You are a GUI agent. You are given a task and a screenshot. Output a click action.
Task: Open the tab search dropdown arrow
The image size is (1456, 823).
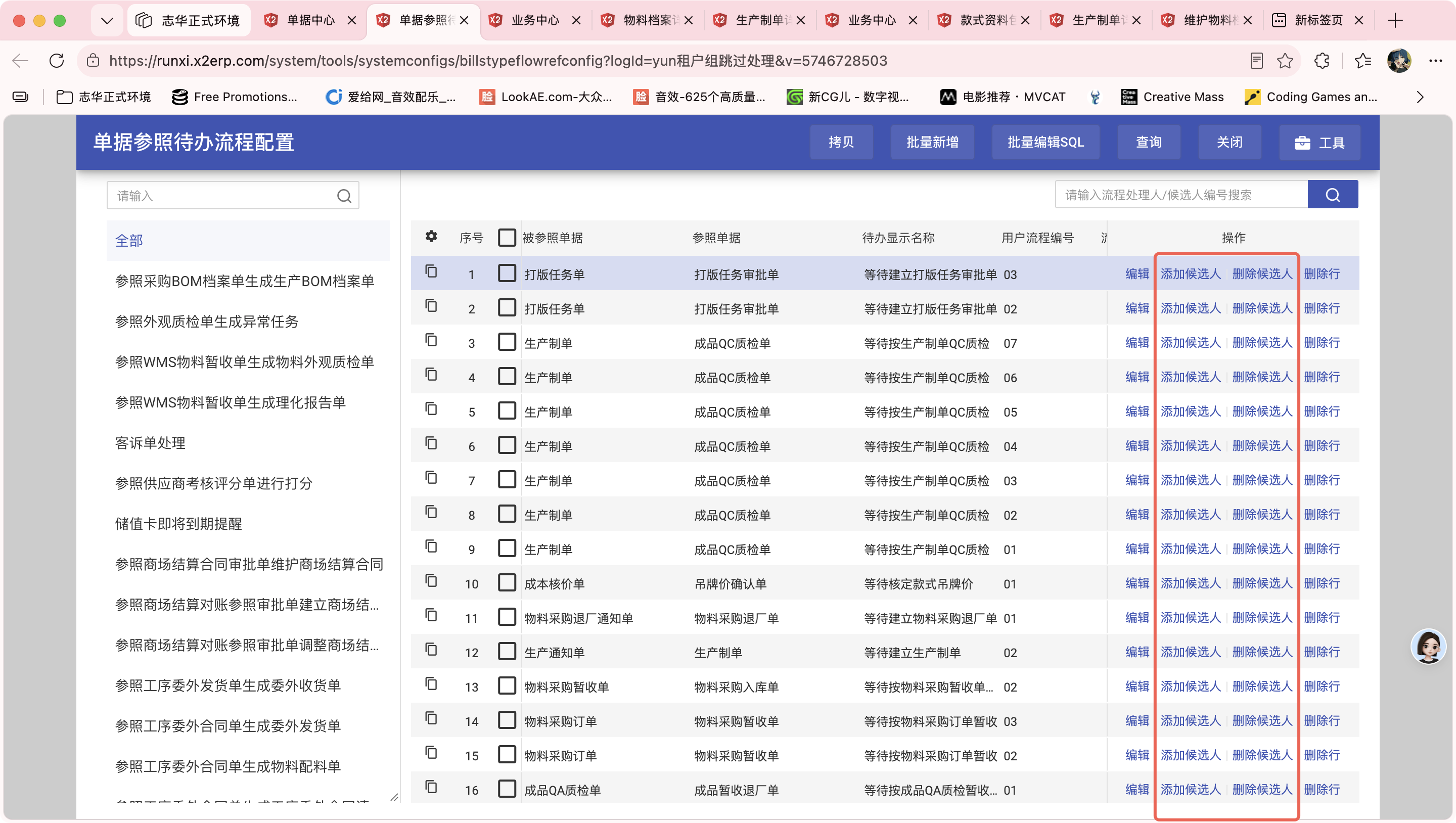[107, 21]
